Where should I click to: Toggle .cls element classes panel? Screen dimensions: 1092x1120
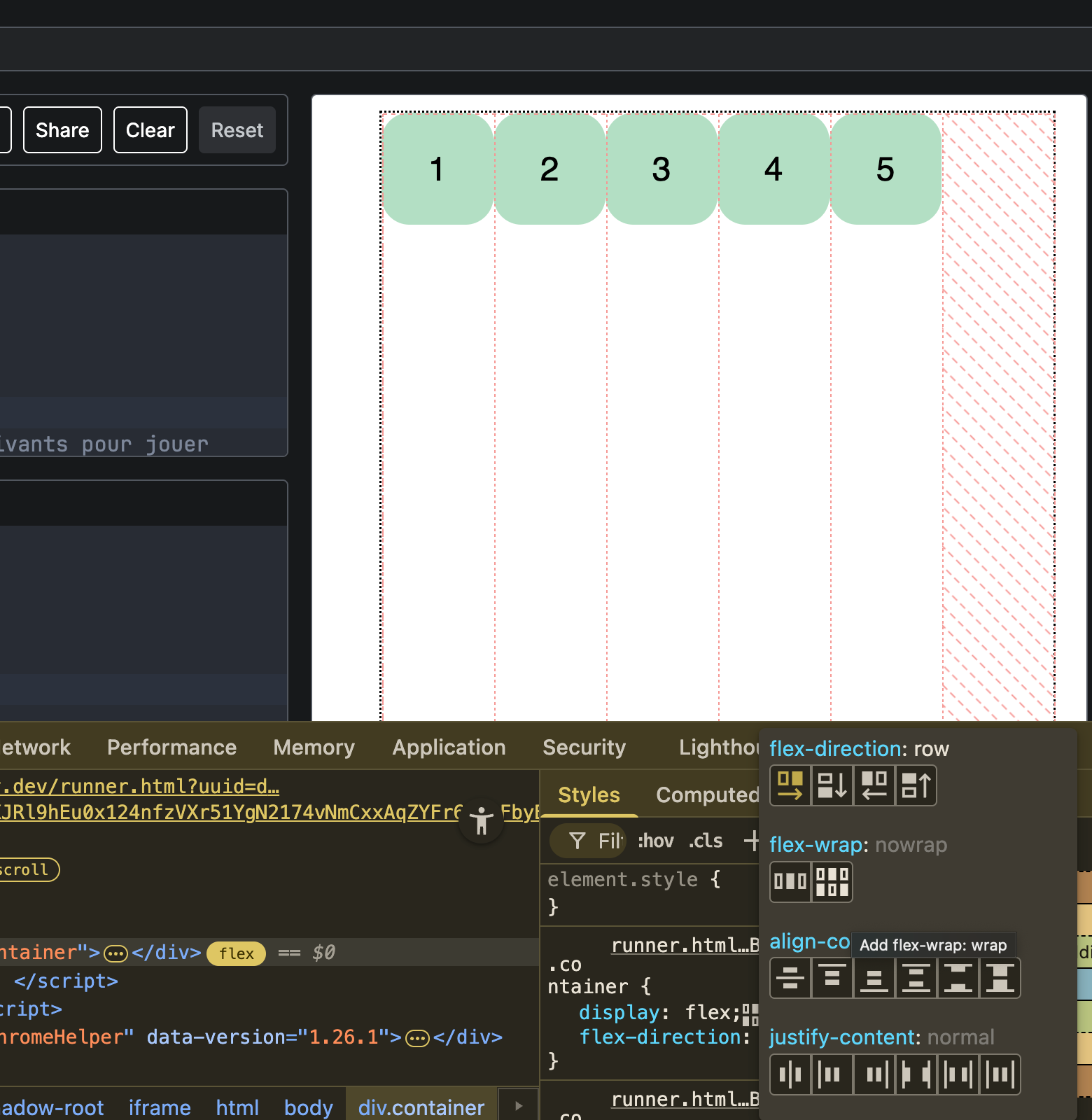706,841
